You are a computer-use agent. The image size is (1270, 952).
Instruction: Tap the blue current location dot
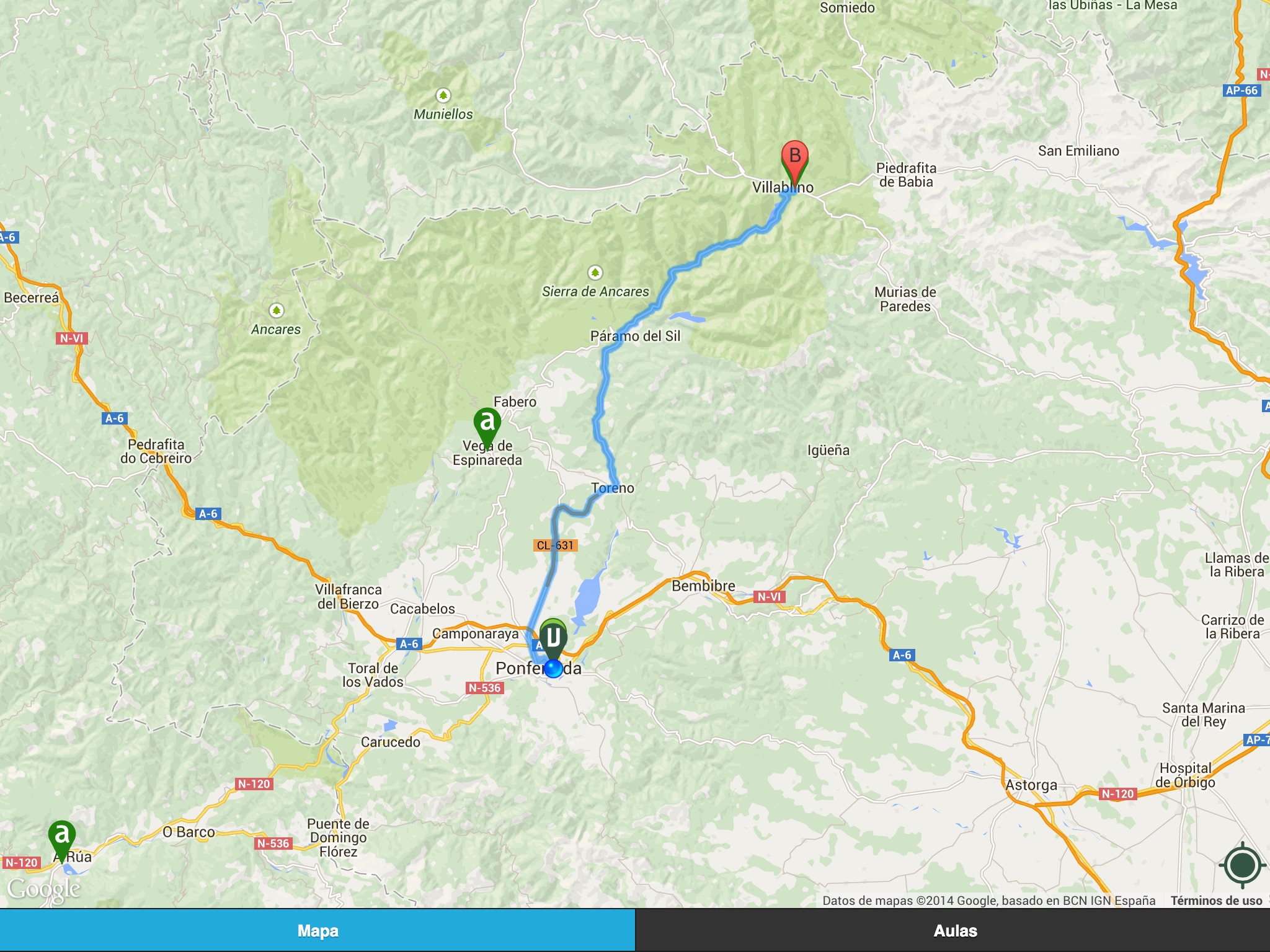click(553, 668)
